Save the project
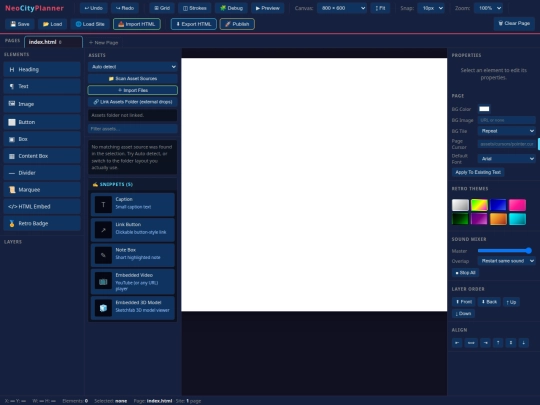 20,24
